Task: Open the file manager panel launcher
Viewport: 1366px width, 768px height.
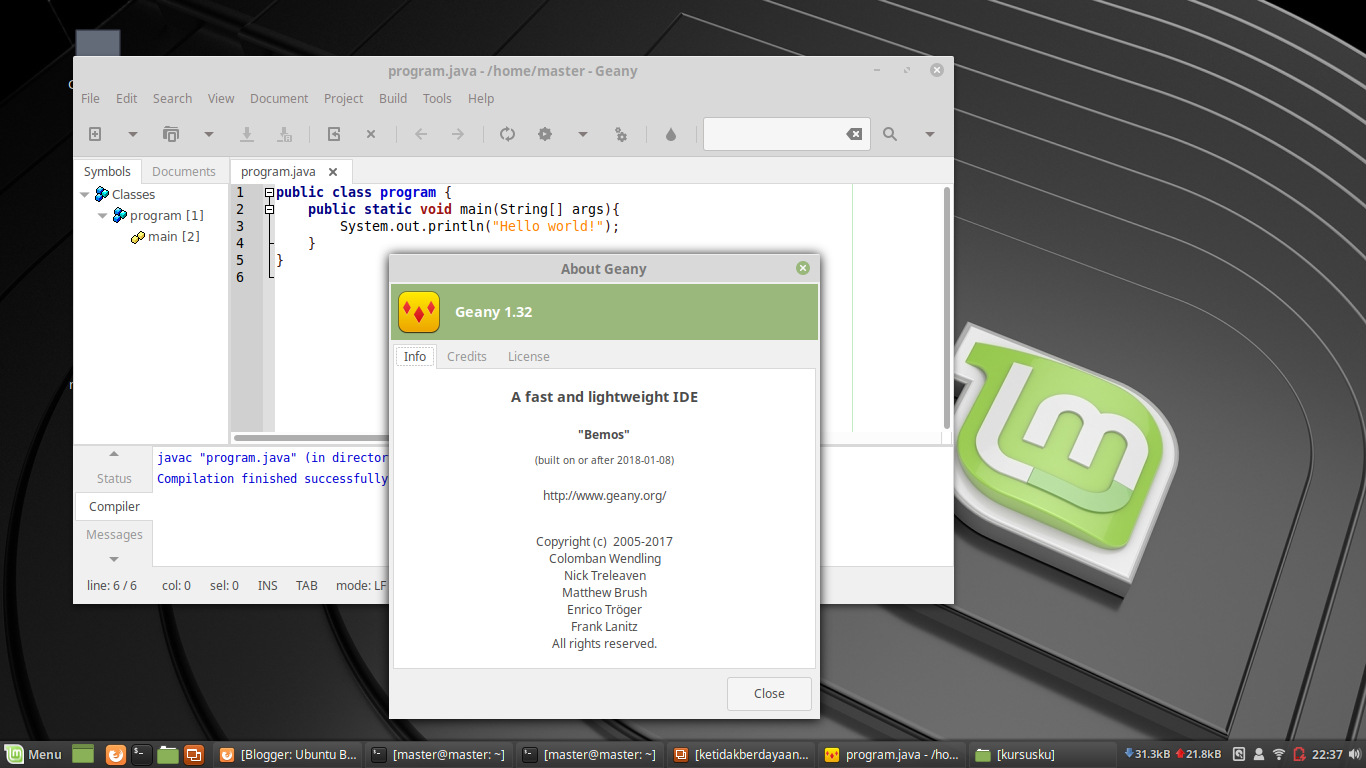Action: point(168,754)
